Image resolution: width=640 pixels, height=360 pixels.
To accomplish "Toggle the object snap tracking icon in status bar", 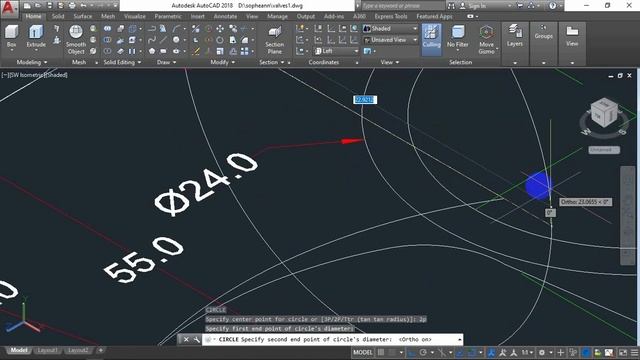I will 460,352.
